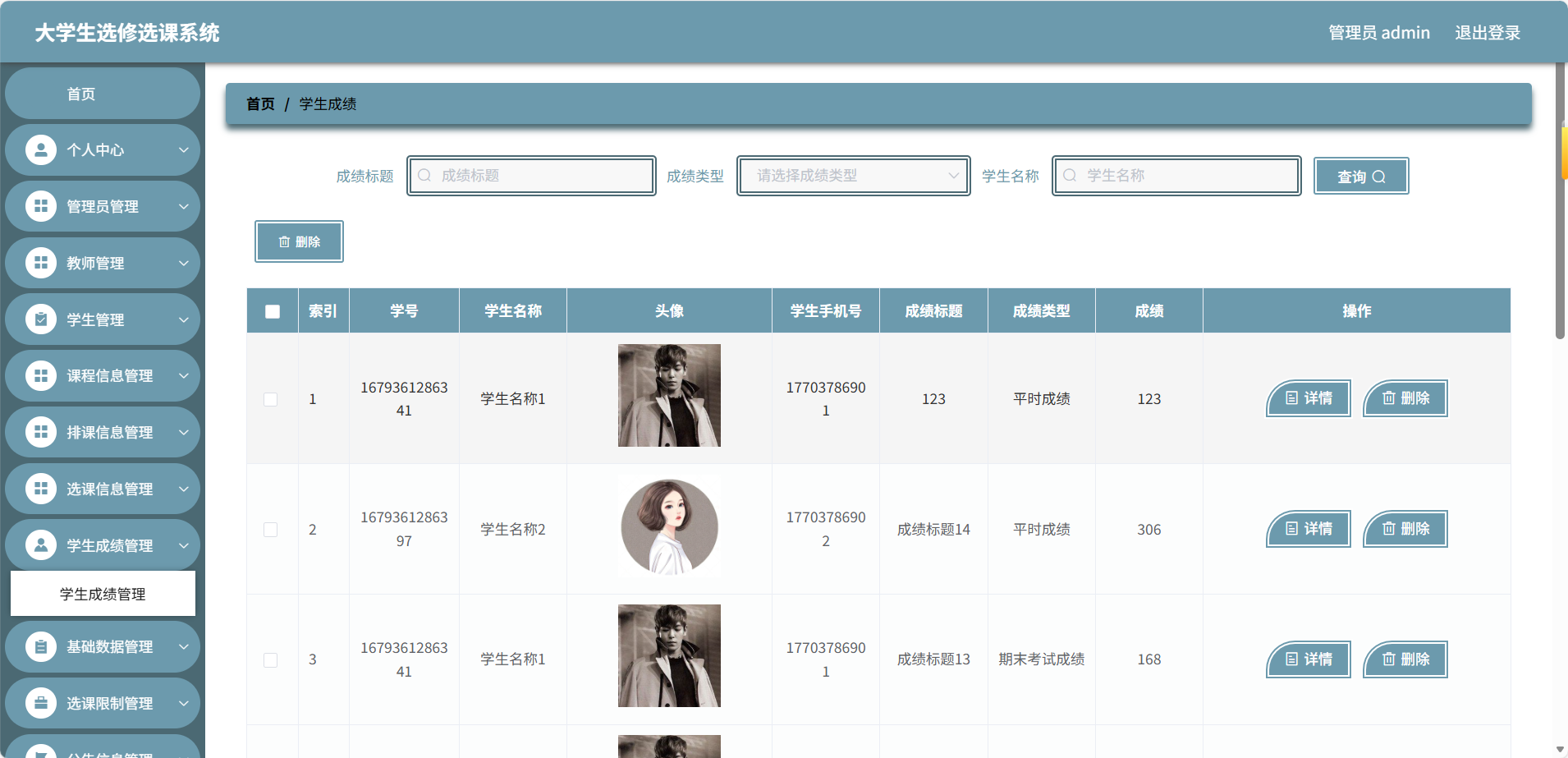The image size is (1568, 758).
Task: Click the 详情 document icon in row 2
Action: pyautogui.click(x=1291, y=529)
